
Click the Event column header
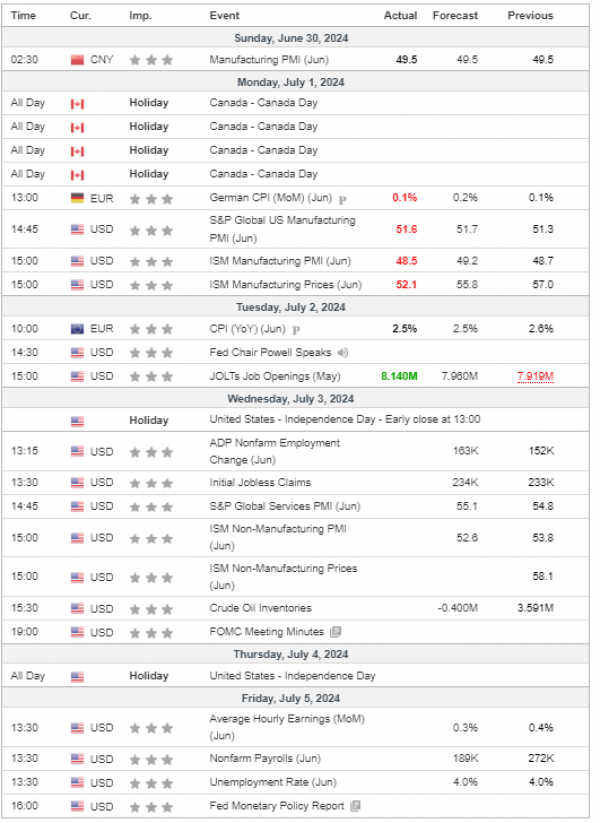click(225, 15)
